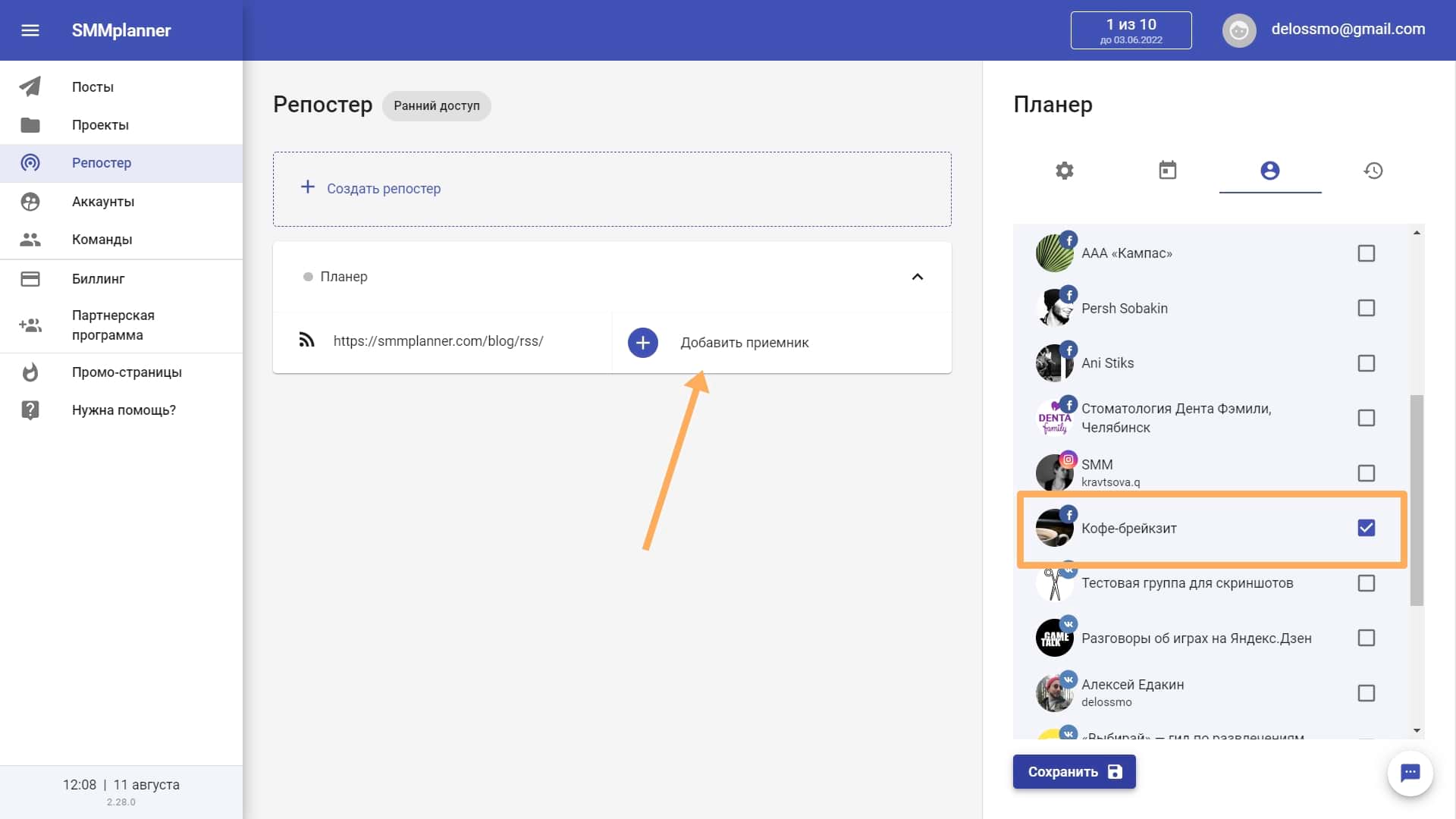
Task: Check Разговоры об играх на Яндекс.Дзен checkbox
Action: [1367, 638]
